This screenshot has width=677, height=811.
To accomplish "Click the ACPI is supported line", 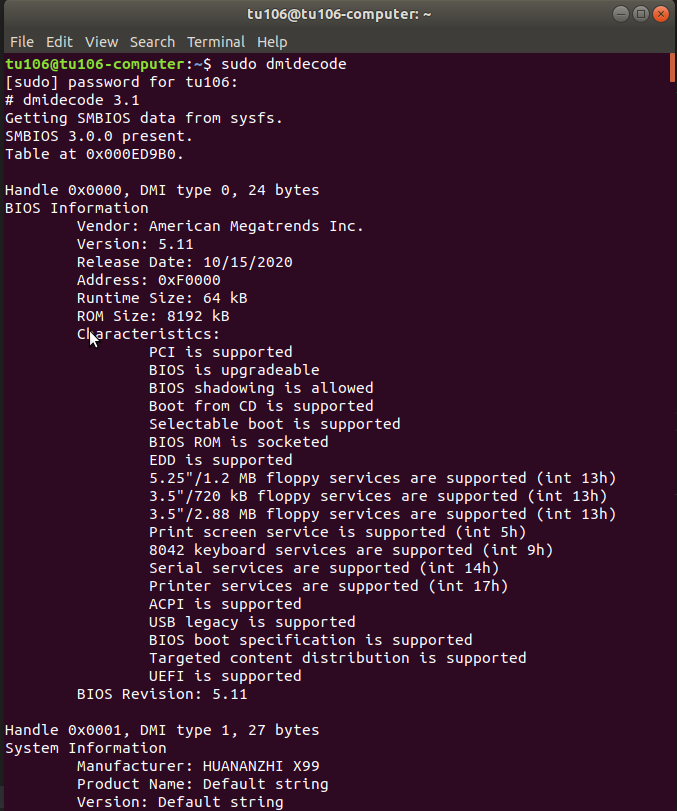I will point(225,604).
